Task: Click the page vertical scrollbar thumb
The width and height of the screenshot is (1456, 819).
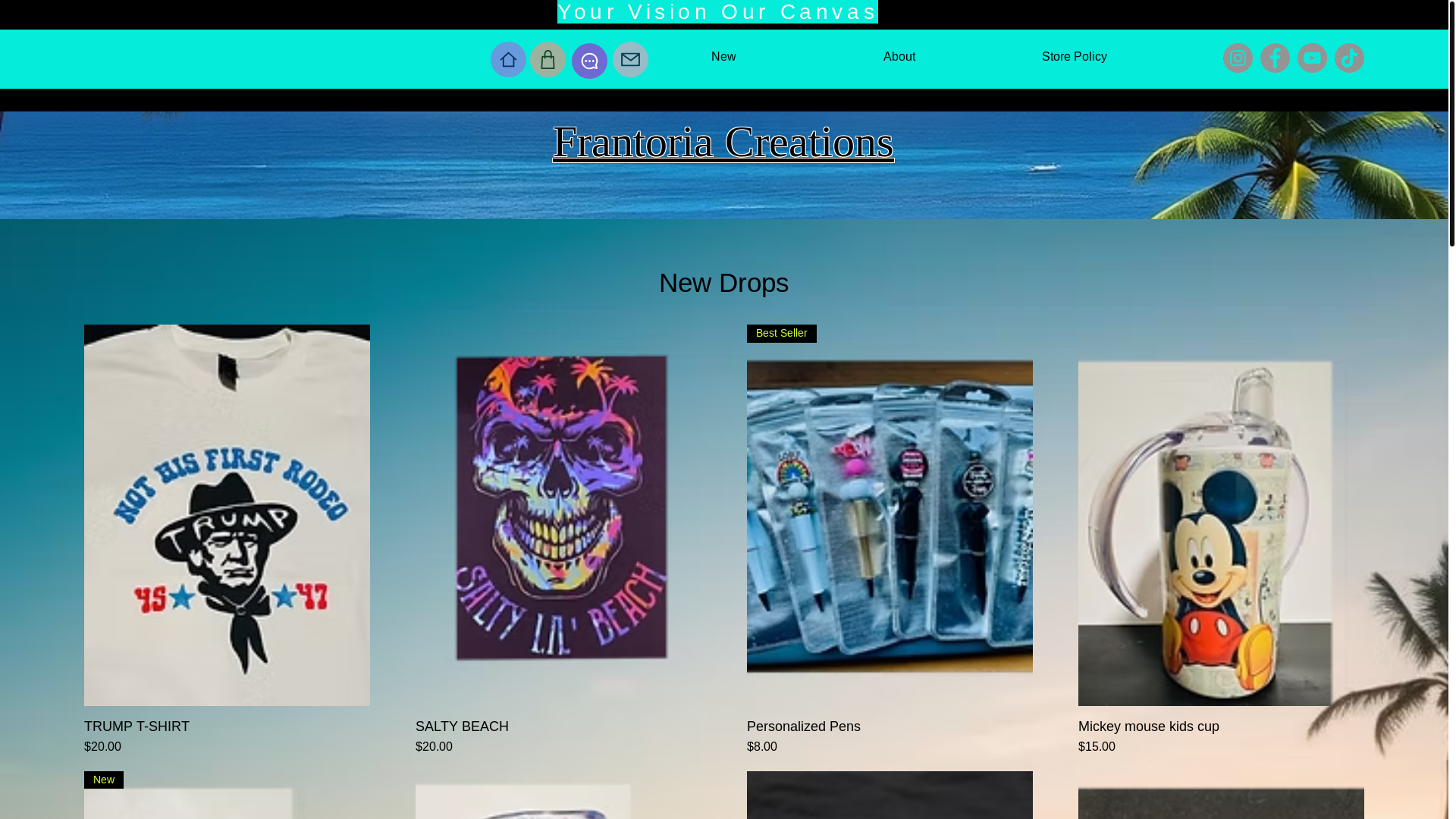Action: (x=1451, y=123)
